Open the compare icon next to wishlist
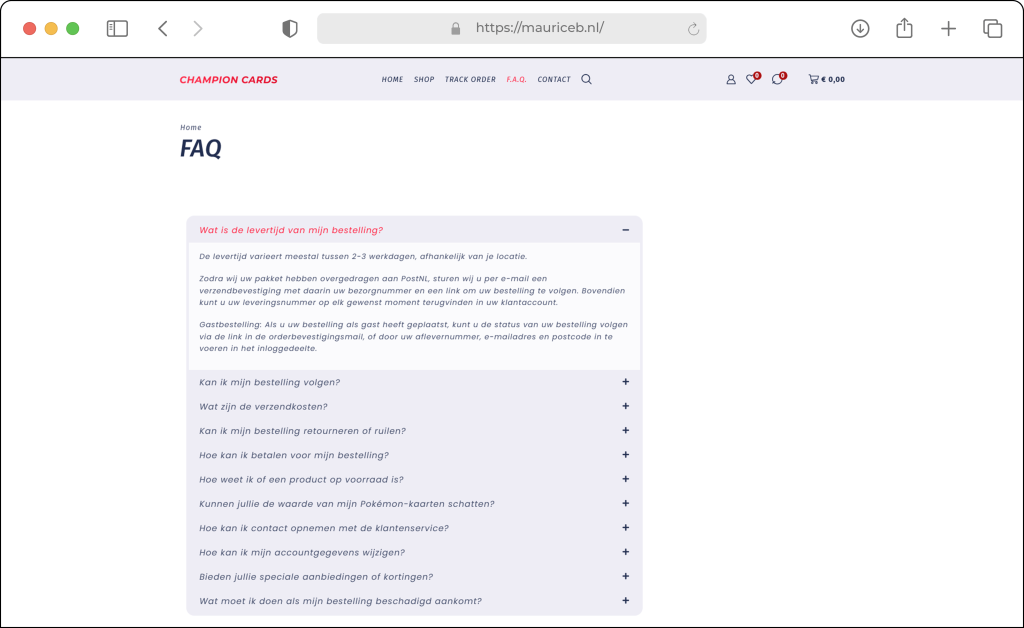 pos(778,78)
